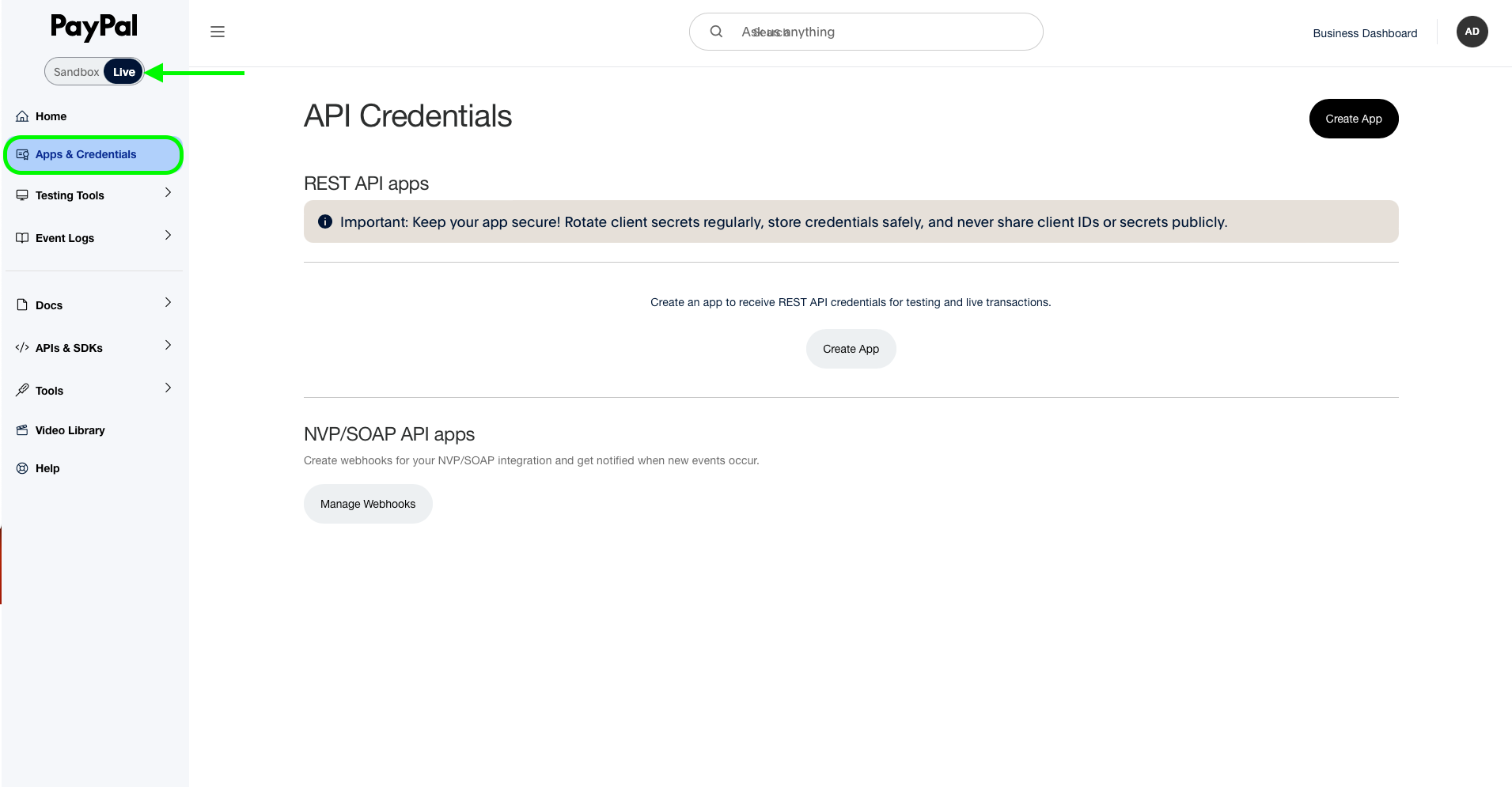
Task: Click Apps & Credentials icon
Action: (22, 154)
